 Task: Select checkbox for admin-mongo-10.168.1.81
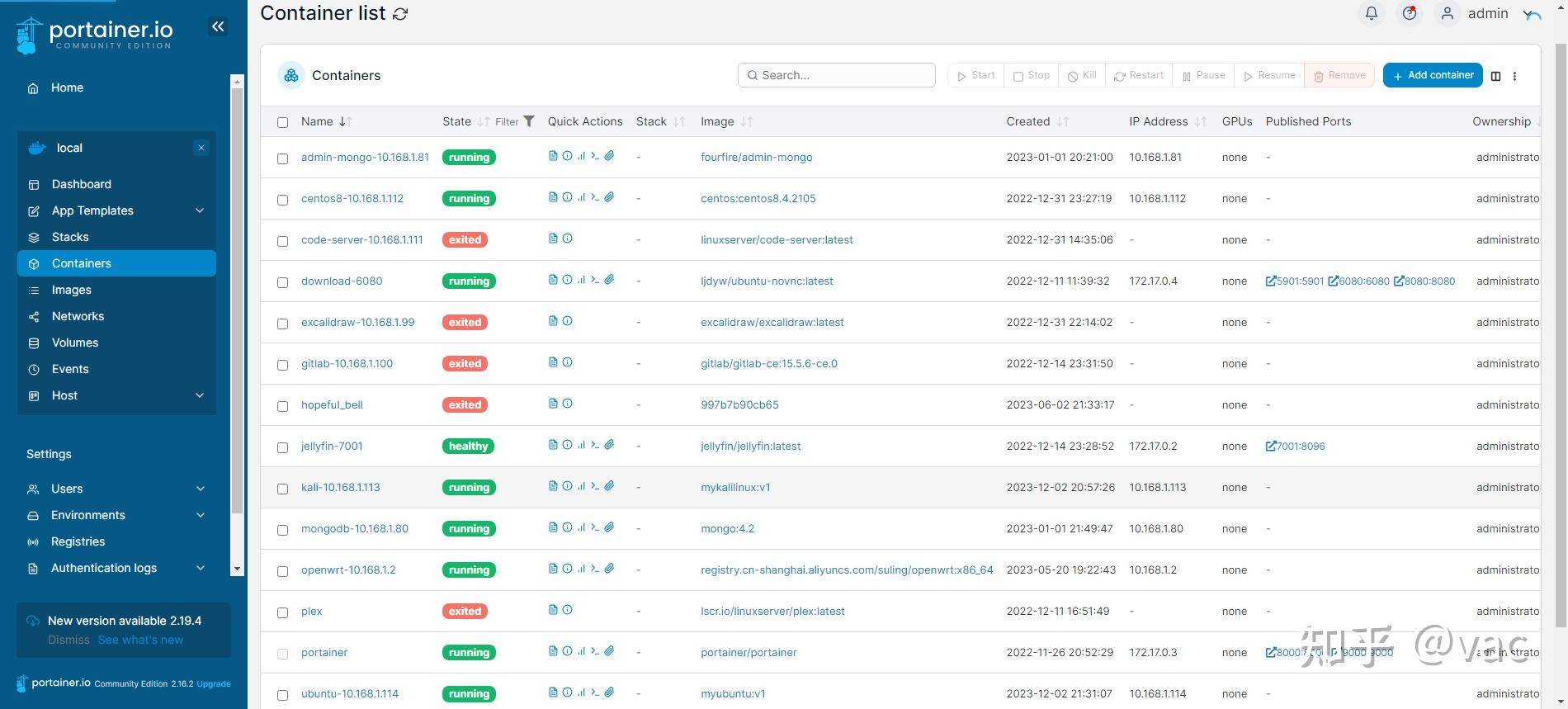[x=282, y=158]
